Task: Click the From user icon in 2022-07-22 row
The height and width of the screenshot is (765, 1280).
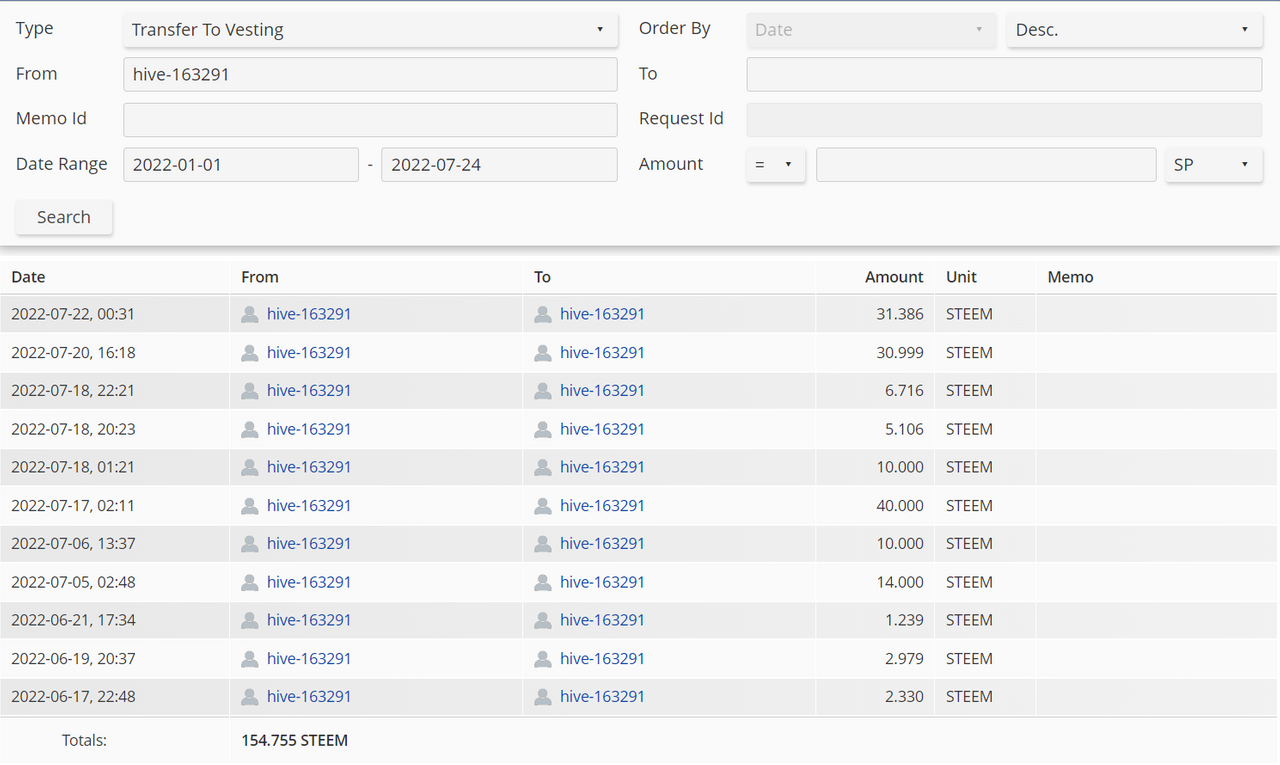Action: [250, 314]
